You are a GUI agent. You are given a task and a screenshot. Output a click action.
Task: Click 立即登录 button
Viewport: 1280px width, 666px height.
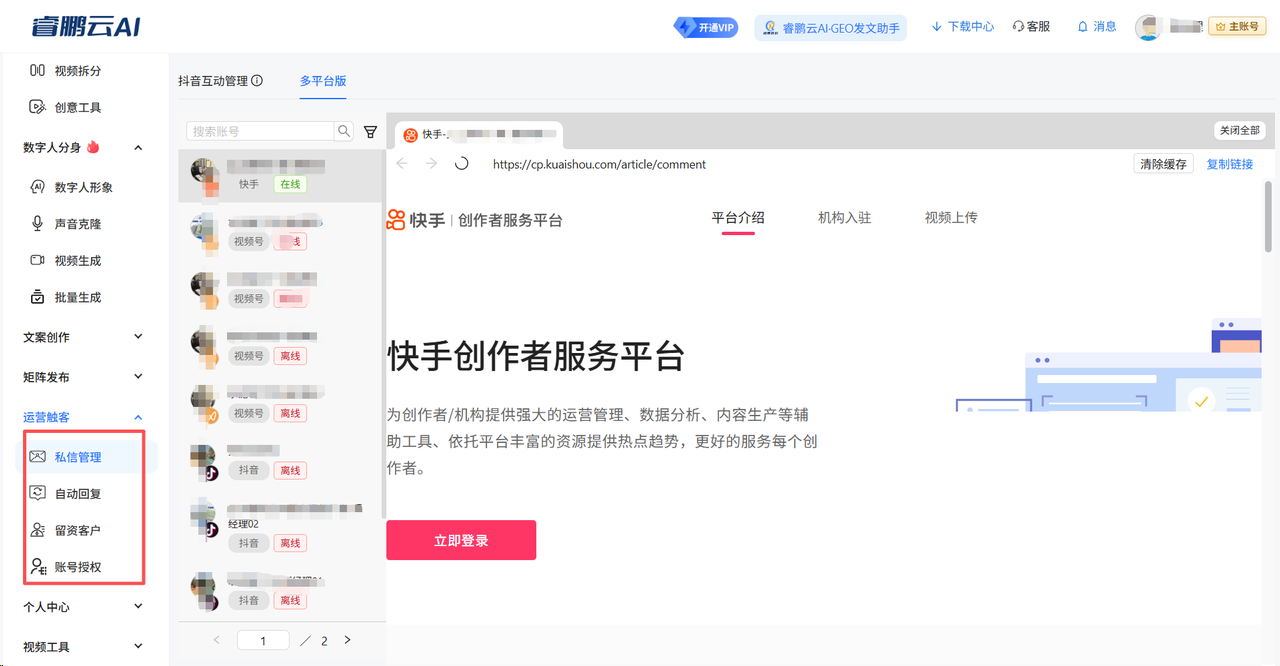pos(461,540)
